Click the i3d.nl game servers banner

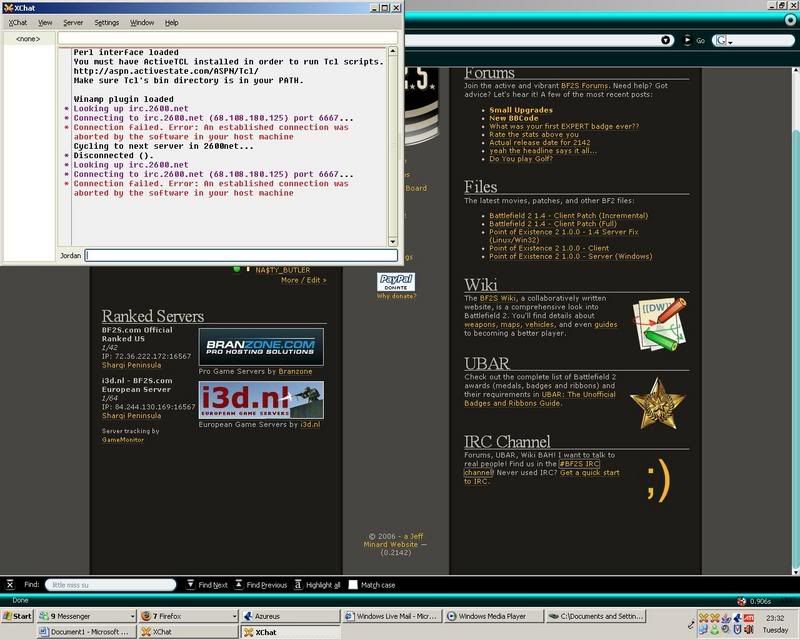261,400
